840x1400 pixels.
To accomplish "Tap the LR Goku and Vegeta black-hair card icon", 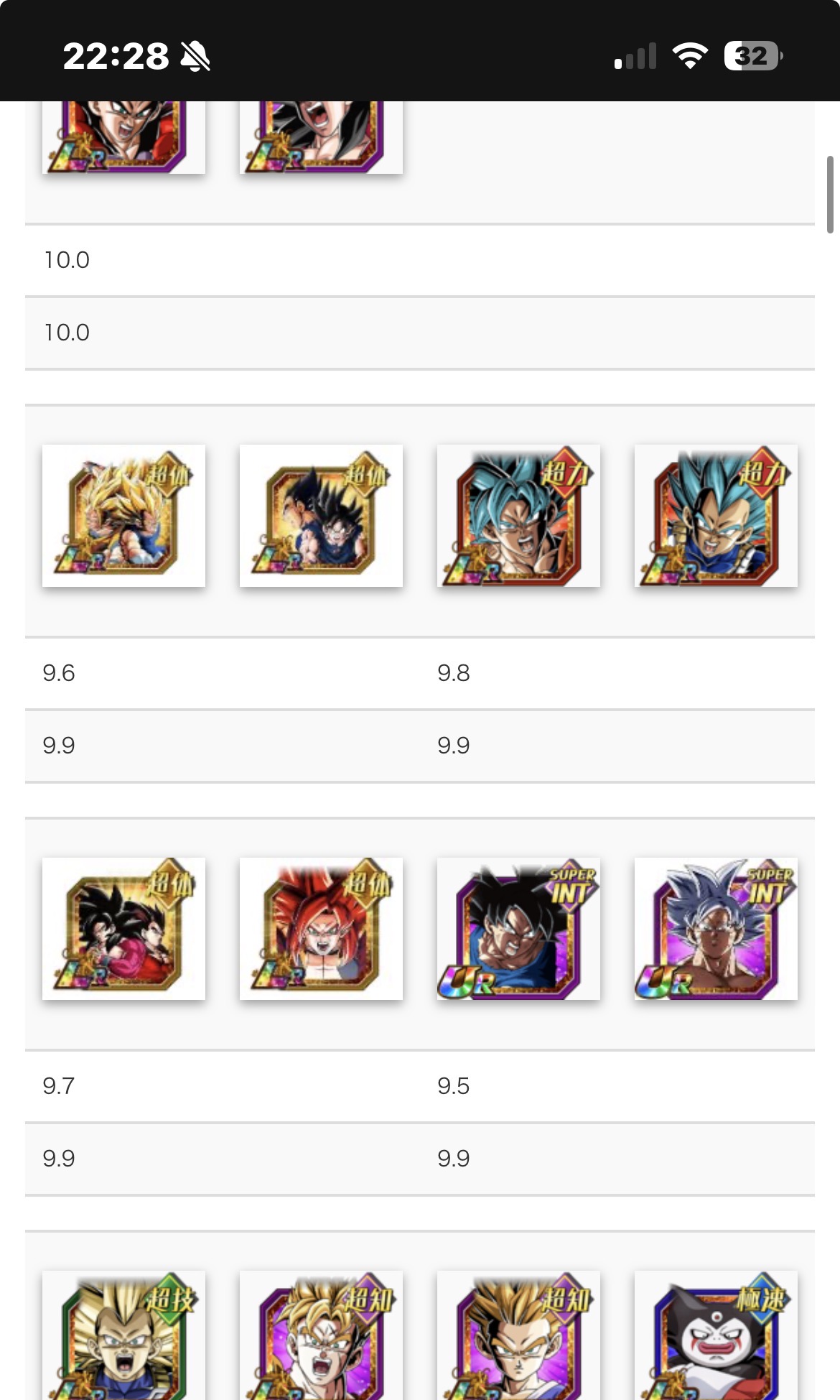I will 321,516.
